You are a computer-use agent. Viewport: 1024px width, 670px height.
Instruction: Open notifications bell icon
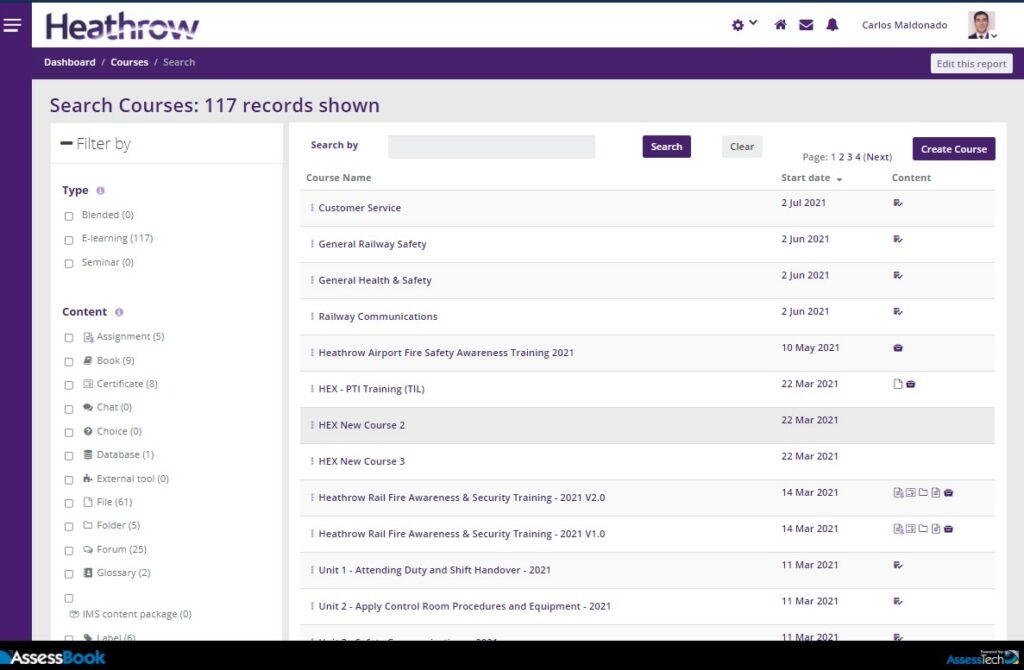click(x=832, y=25)
